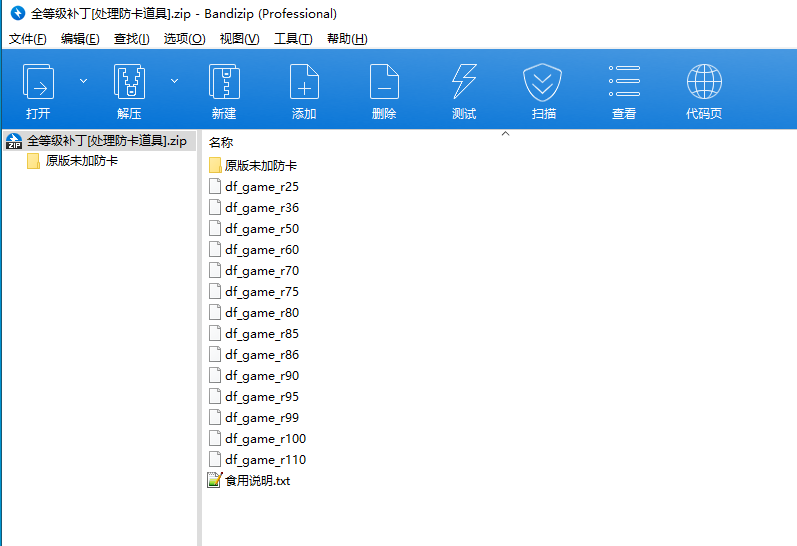This screenshot has width=797, height=546.
Task: Open the 查找(I) menu
Action: click(132, 39)
